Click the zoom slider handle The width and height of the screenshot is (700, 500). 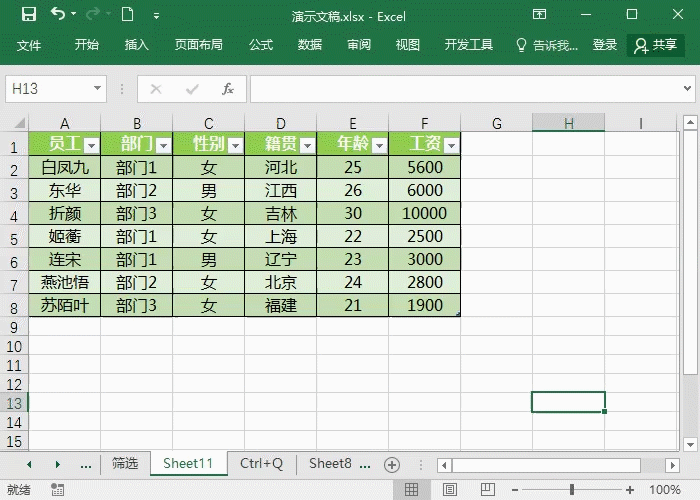click(x=572, y=490)
